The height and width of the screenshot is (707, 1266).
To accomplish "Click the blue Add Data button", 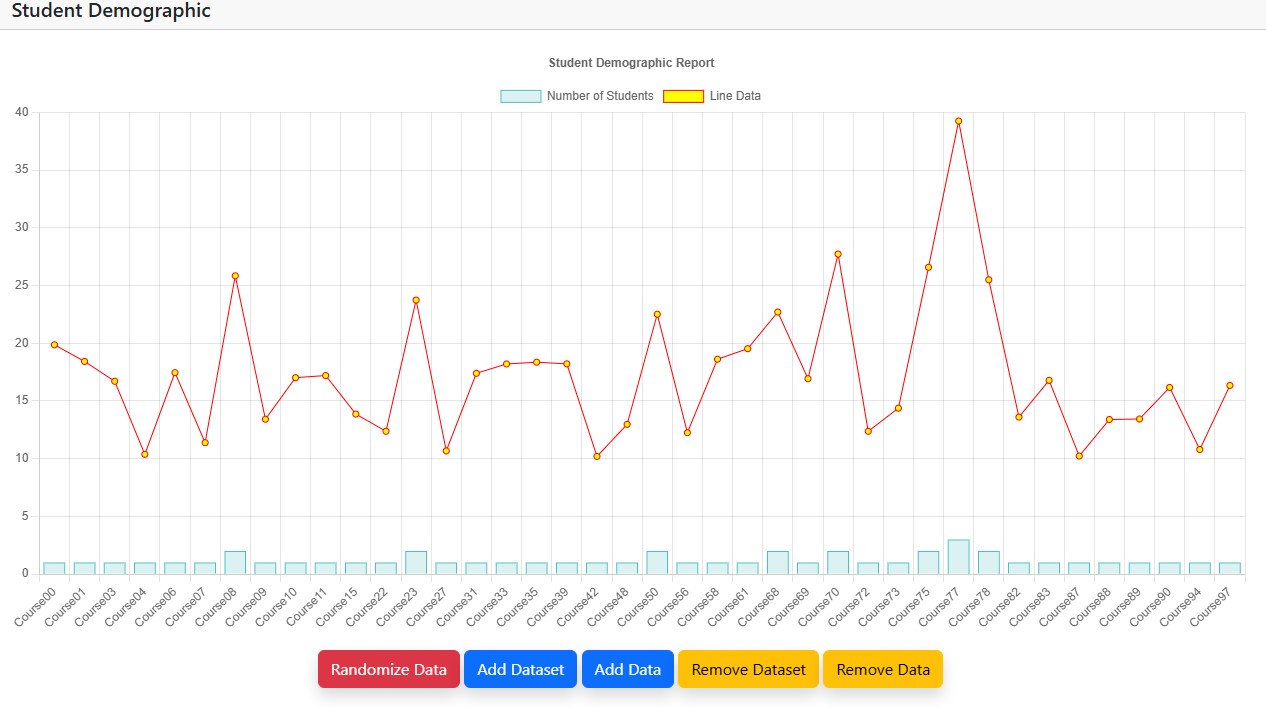I will coord(627,670).
